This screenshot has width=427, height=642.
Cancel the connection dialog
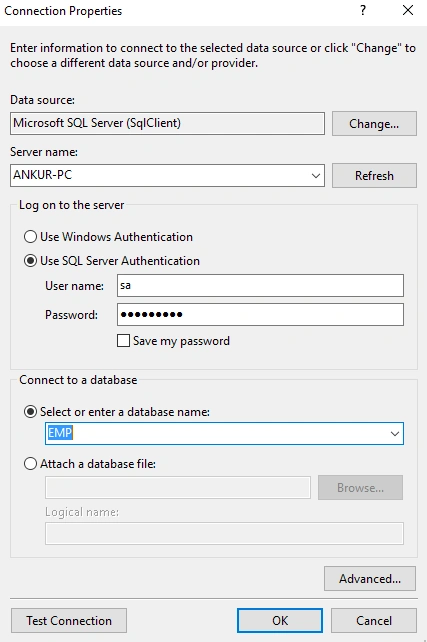[374, 621]
